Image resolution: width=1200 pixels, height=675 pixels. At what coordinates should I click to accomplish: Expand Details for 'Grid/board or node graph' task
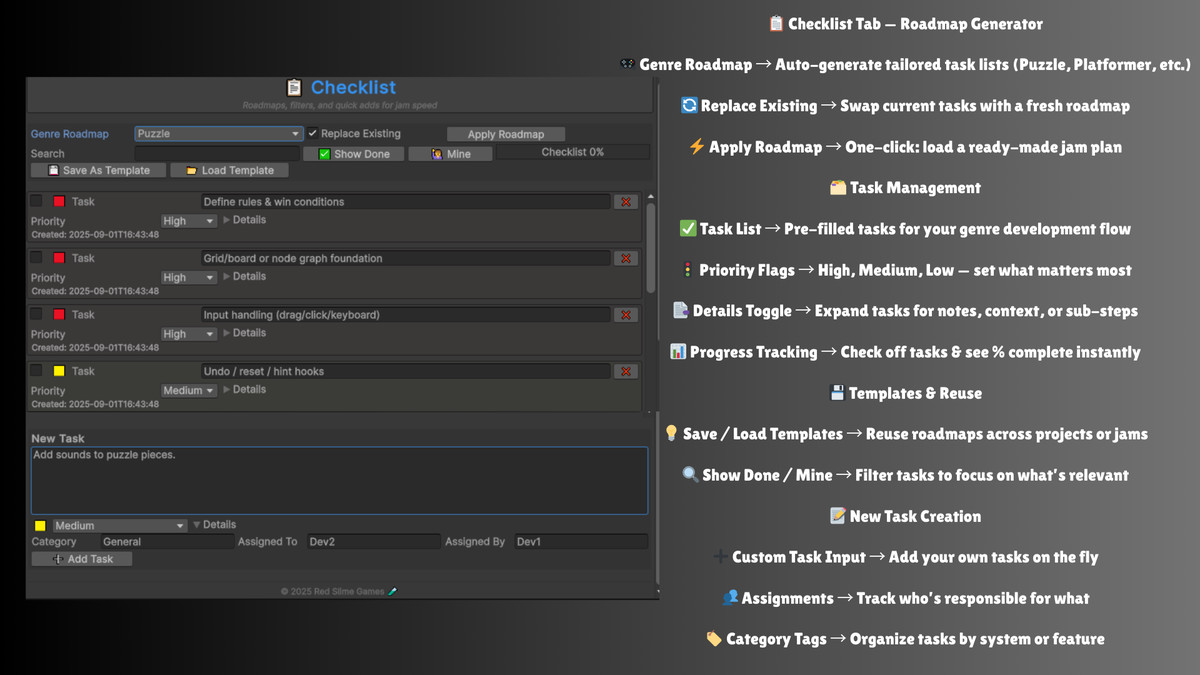point(244,276)
